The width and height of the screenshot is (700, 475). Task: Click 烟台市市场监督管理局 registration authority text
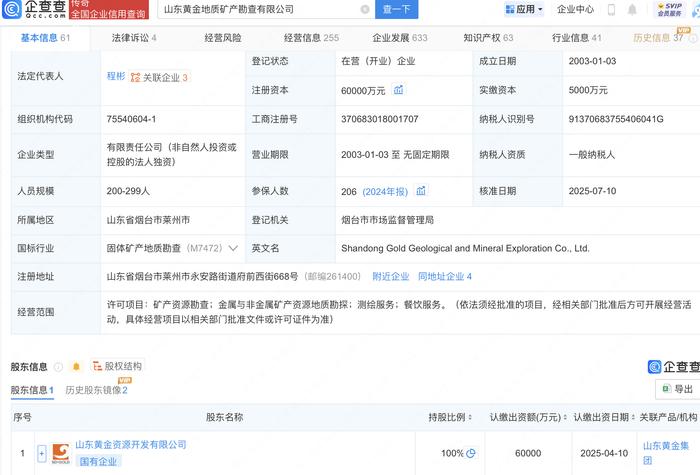(x=388, y=220)
